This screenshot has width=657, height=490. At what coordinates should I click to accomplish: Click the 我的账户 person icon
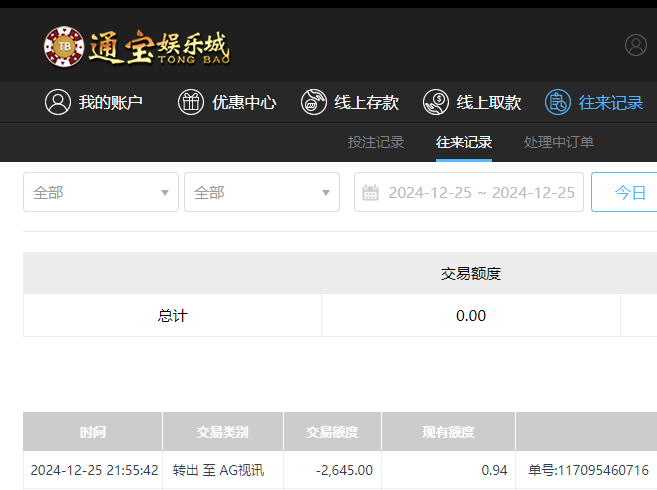(58, 102)
